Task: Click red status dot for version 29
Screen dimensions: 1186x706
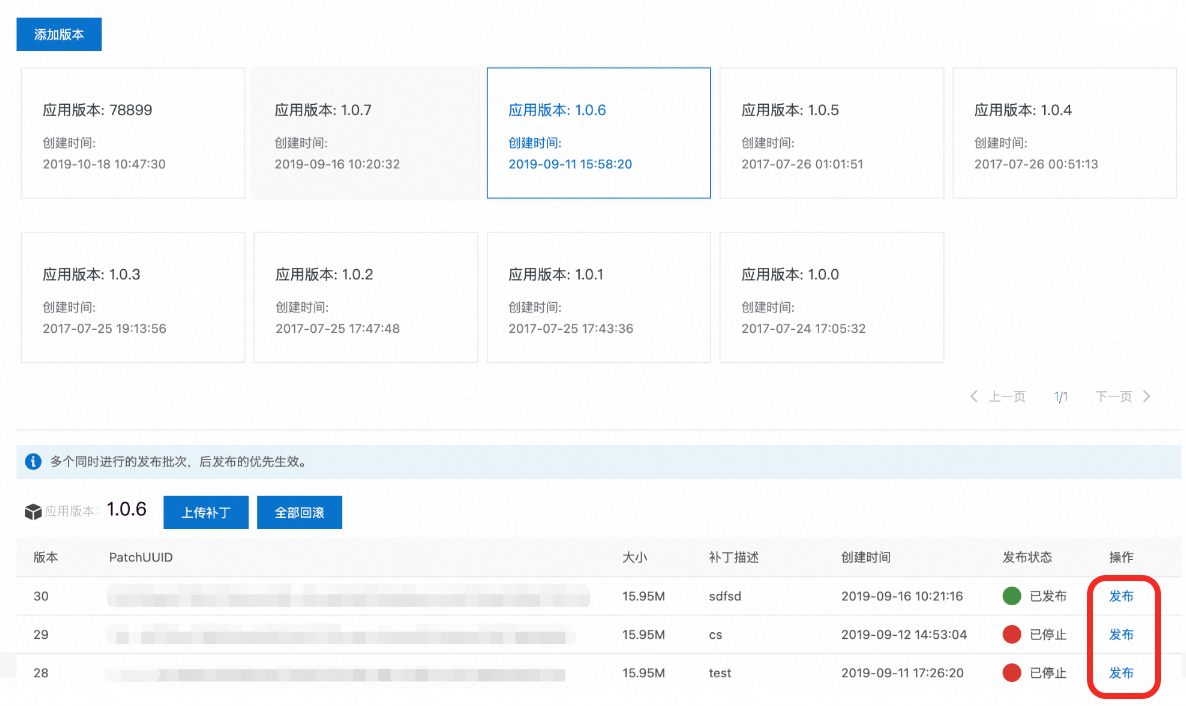Action: (x=1012, y=634)
